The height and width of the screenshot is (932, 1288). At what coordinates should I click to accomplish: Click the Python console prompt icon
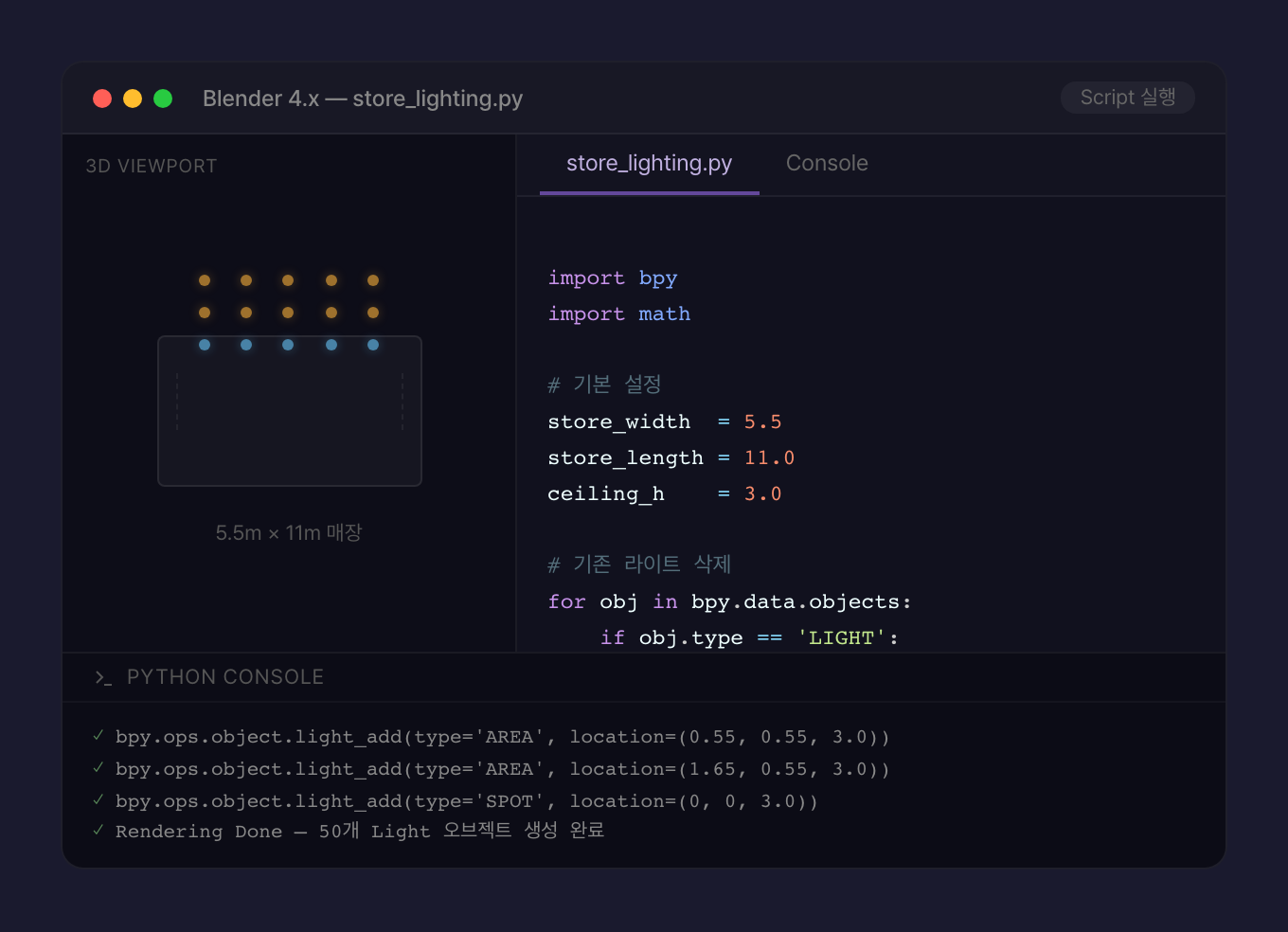coord(103,677)
